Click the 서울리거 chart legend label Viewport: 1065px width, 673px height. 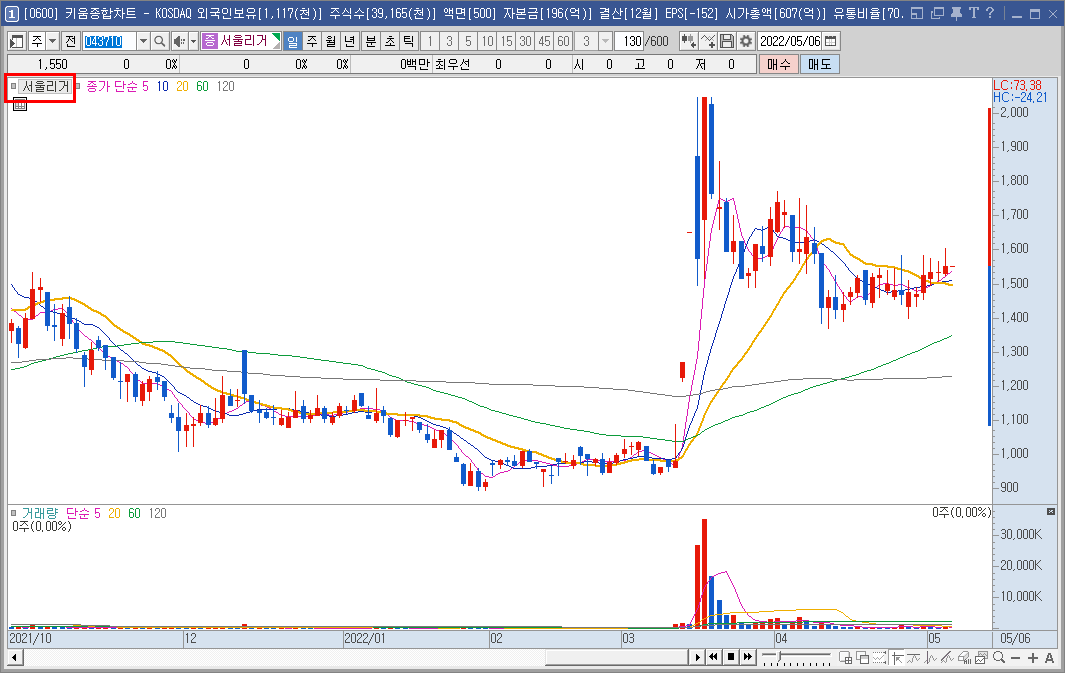coord(45,86)
